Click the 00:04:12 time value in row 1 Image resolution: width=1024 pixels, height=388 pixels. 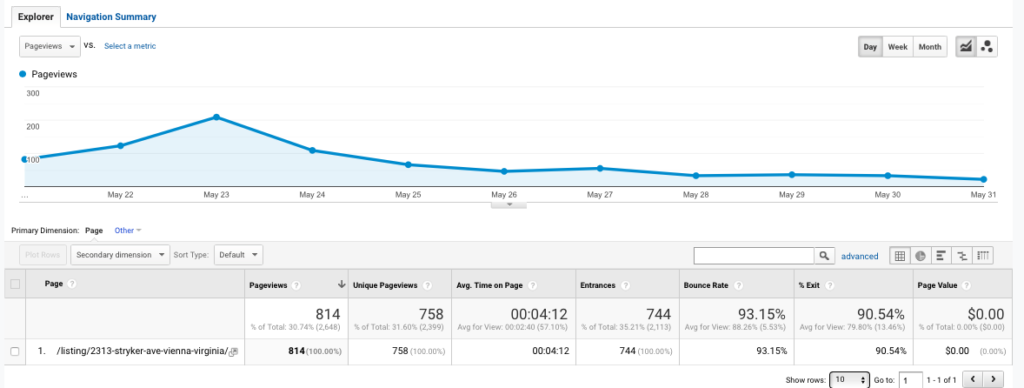pos(551,351)
